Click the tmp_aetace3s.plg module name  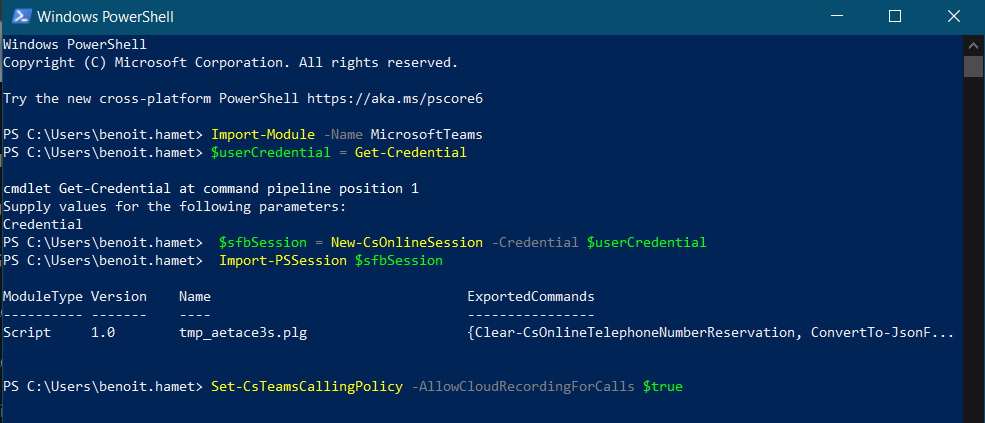tap(243, 332)
